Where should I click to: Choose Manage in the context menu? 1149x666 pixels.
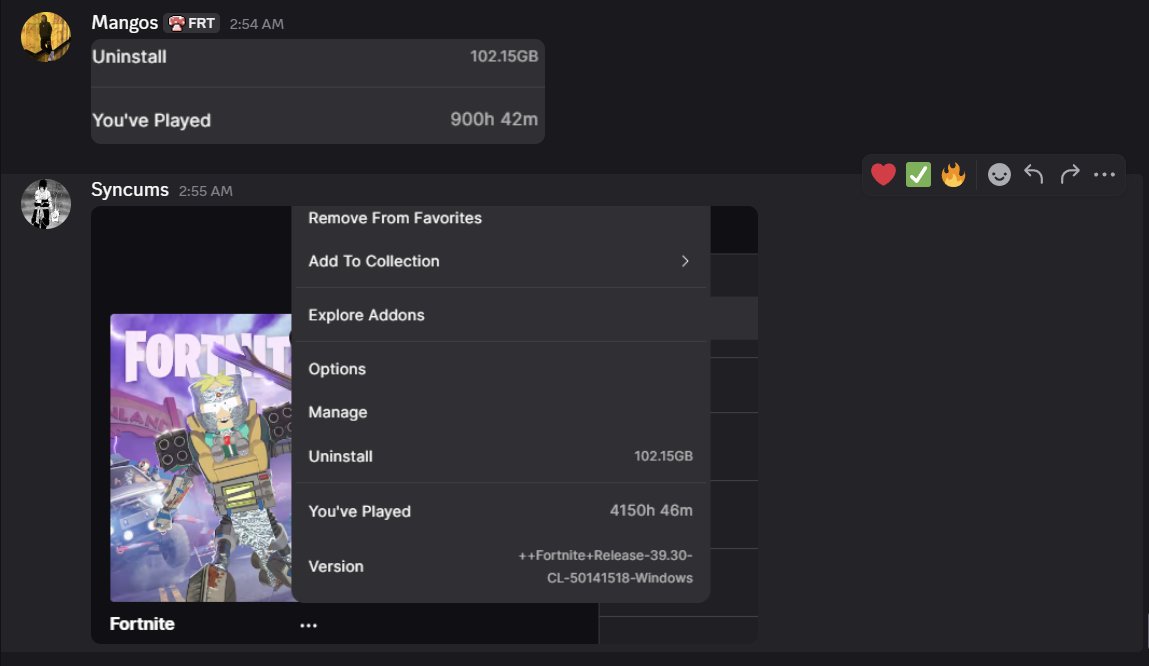pos(338,412)
